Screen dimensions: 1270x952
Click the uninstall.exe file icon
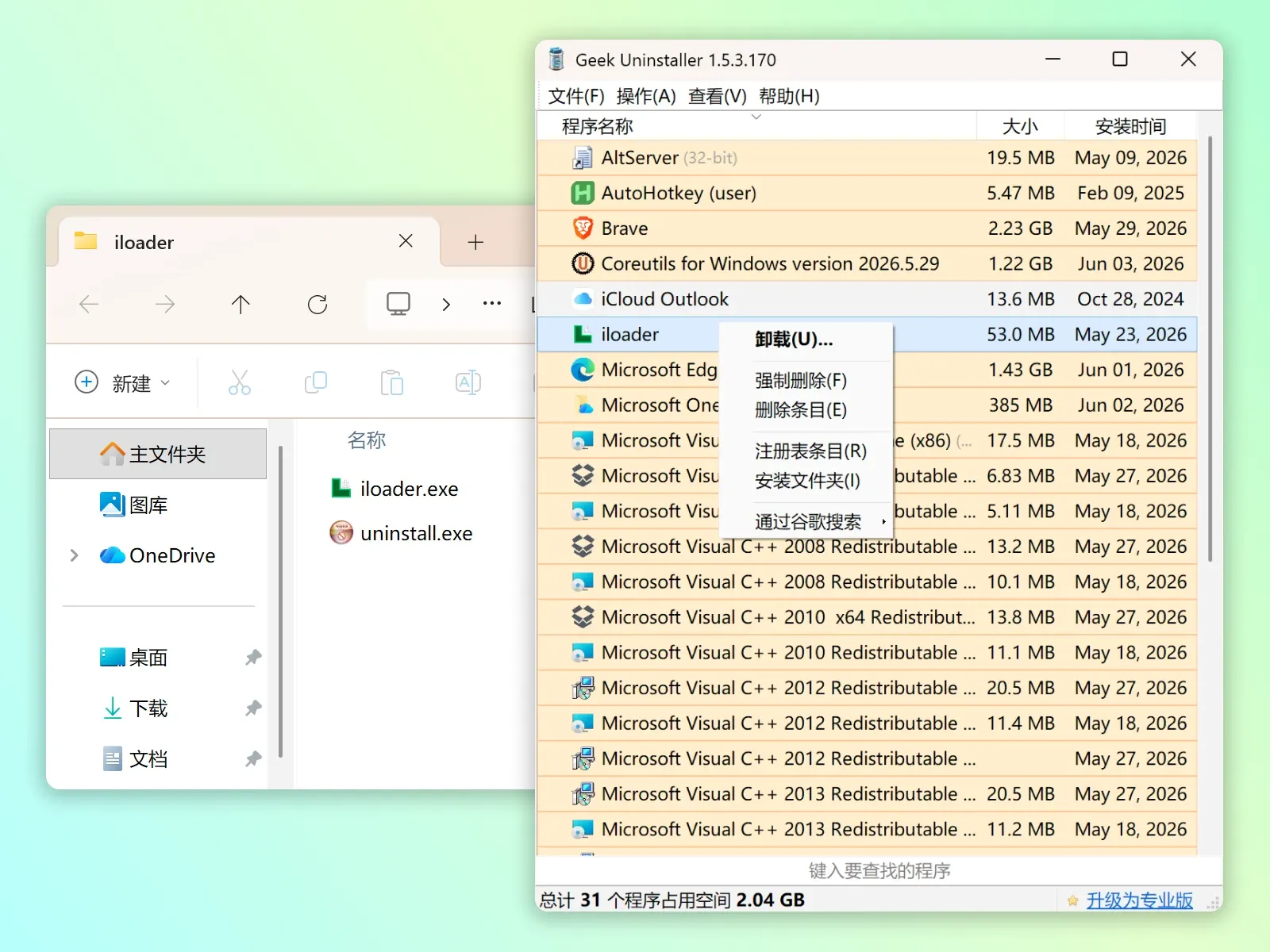click(x=341, y=532)
